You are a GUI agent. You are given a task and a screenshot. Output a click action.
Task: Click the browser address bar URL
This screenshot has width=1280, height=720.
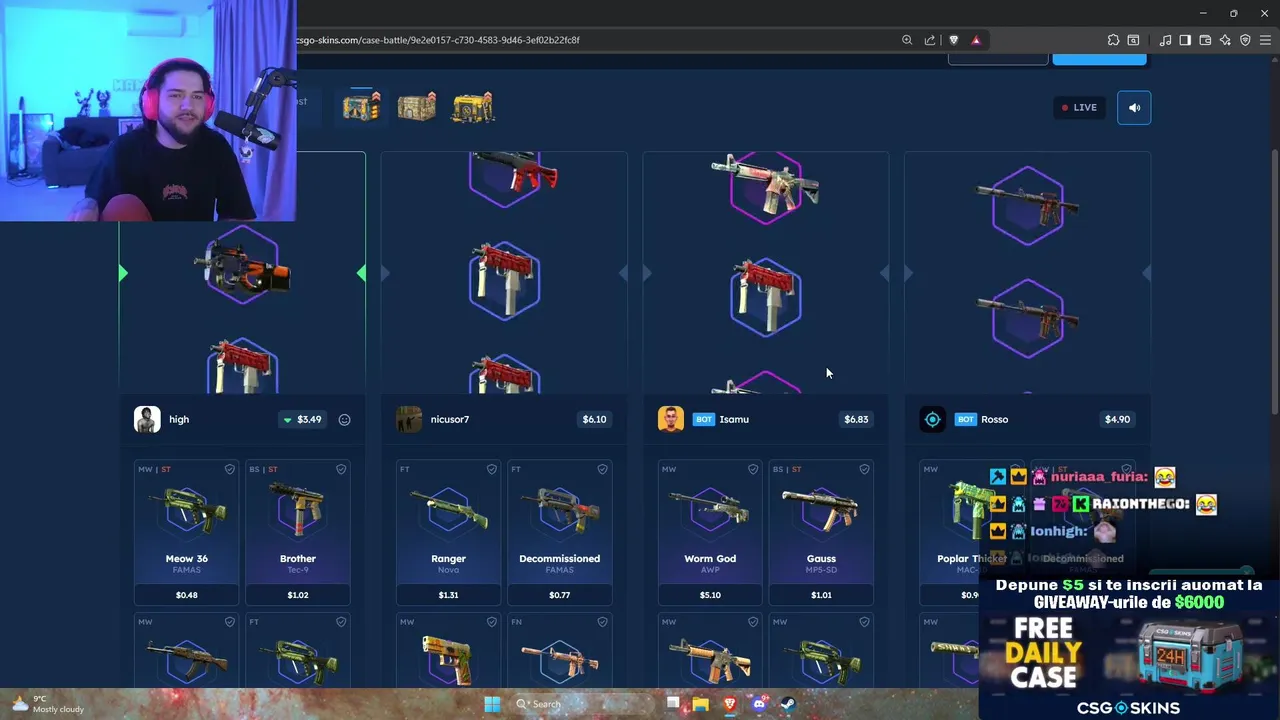click(438, 40)
